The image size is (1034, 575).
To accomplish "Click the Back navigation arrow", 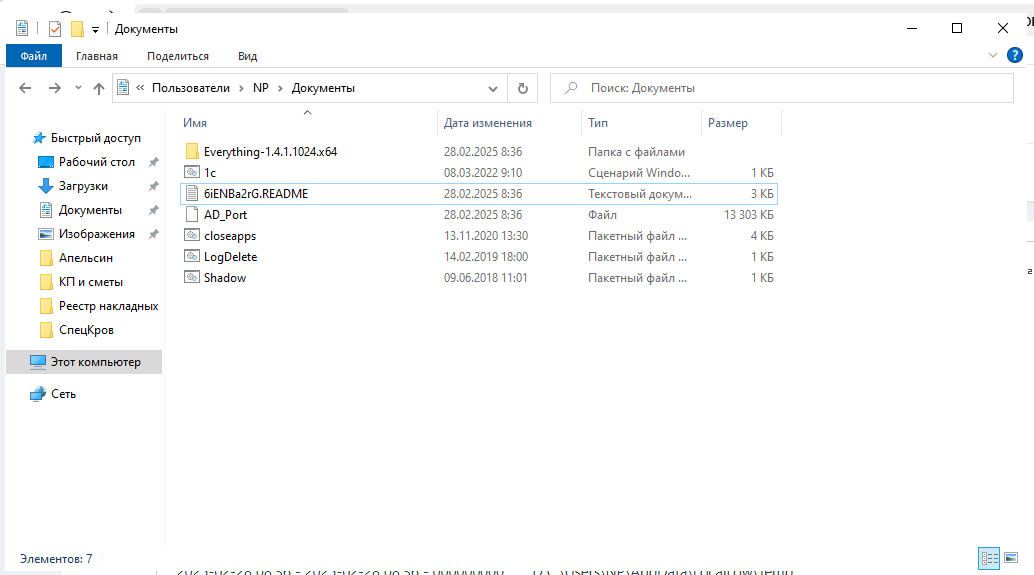I will coord(26,88).
